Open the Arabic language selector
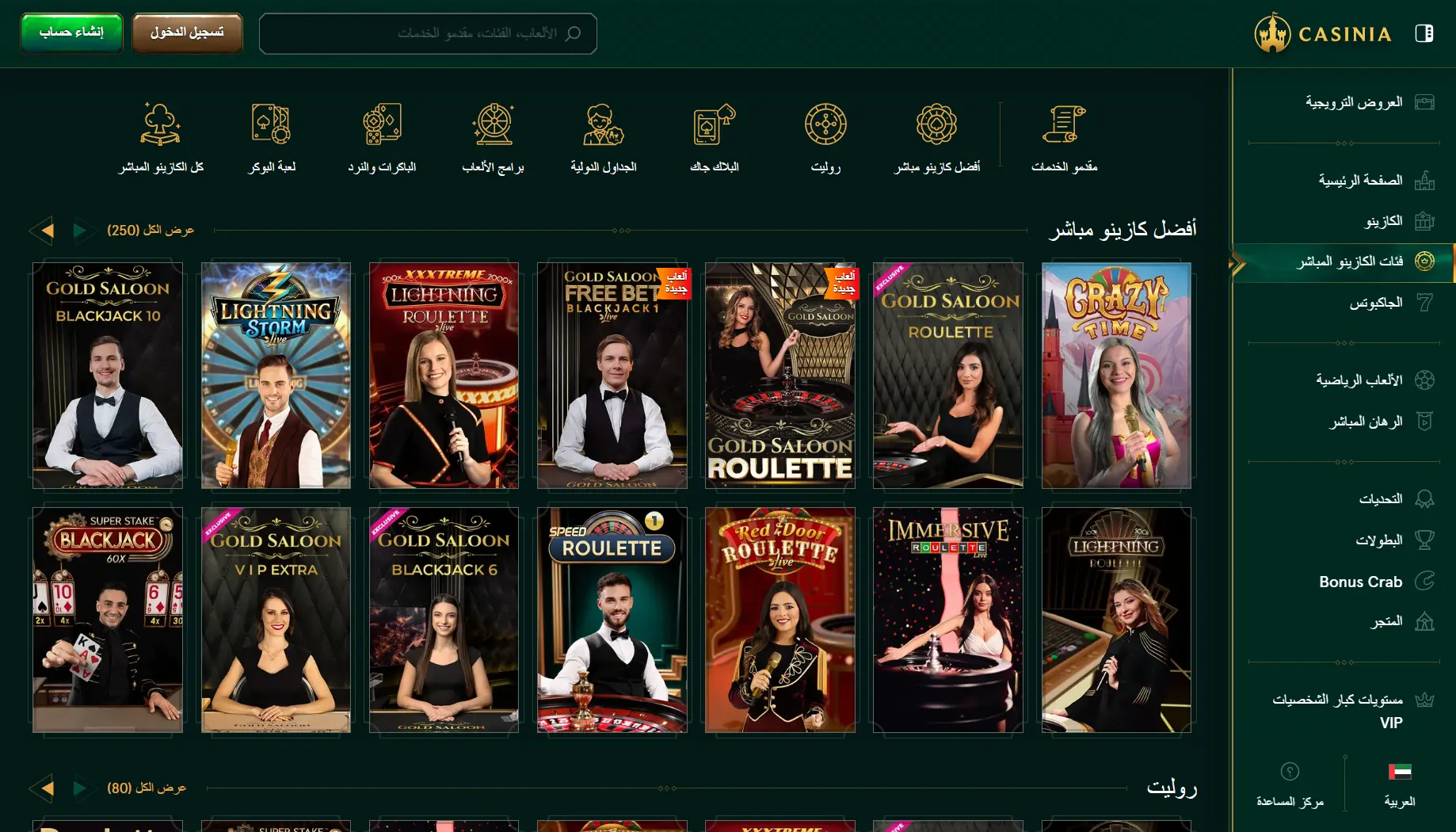Viewport: 1456px width, 832px height. 1400,784
